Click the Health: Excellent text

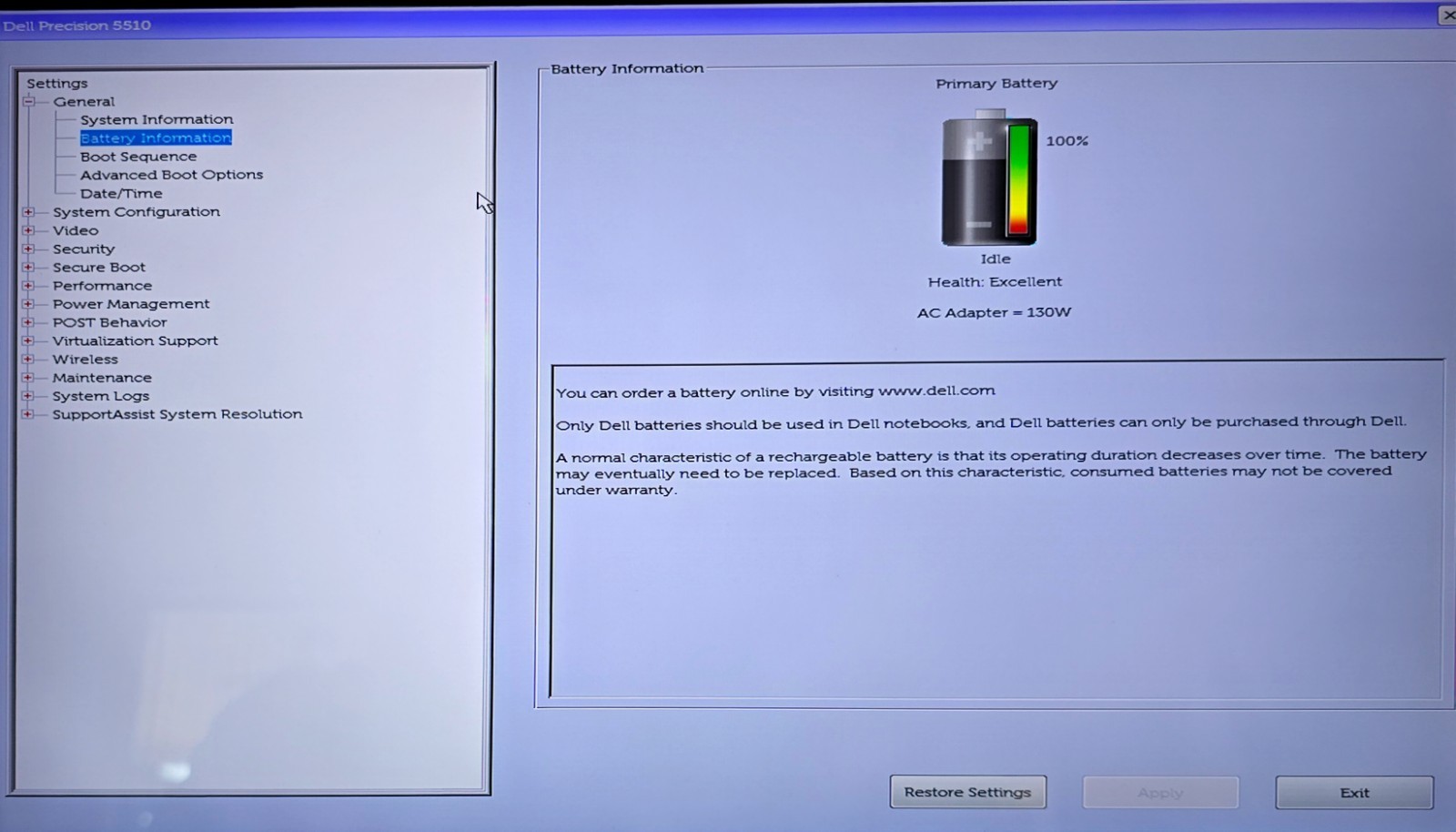pyautogui.click(x=995, y=282)
